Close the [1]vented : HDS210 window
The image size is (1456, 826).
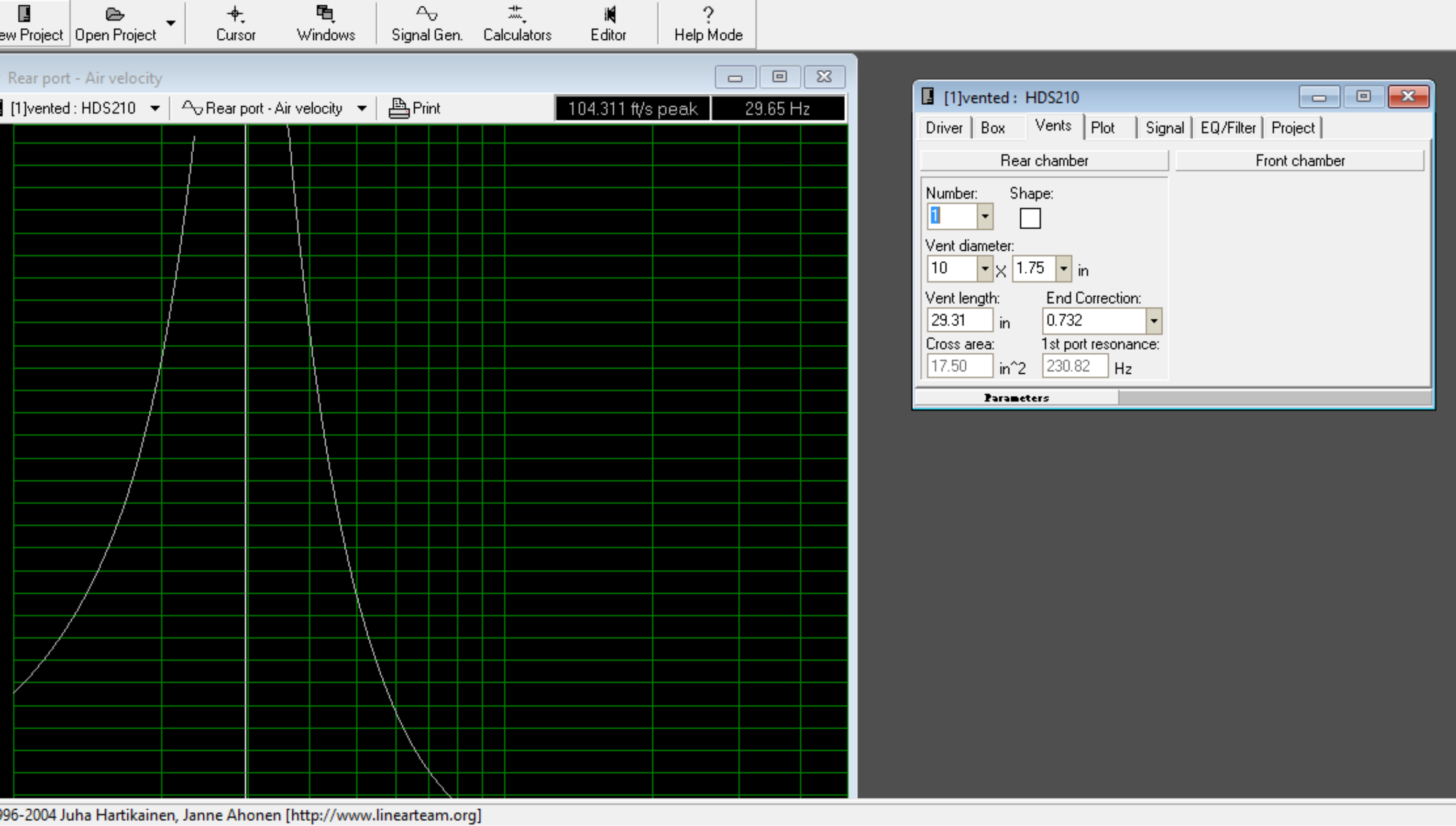[1408, 97]
